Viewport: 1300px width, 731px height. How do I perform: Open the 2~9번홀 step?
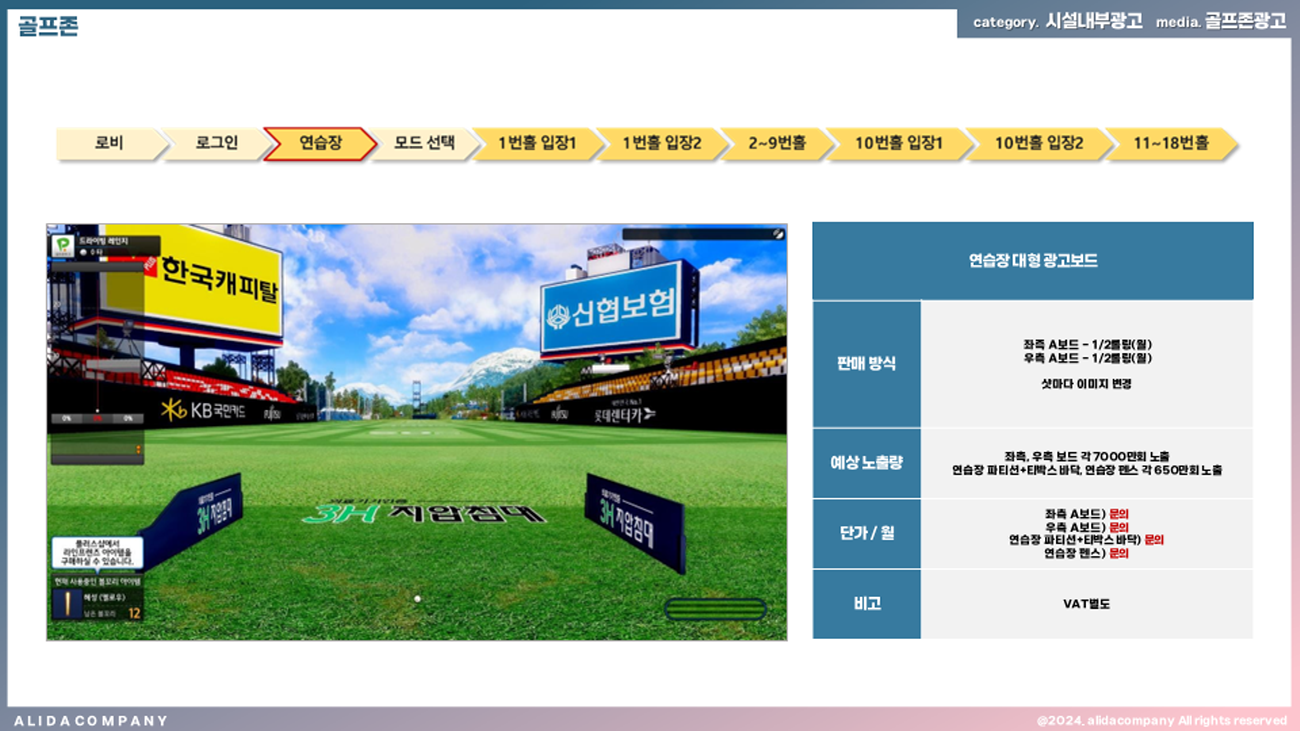point(776,143)
